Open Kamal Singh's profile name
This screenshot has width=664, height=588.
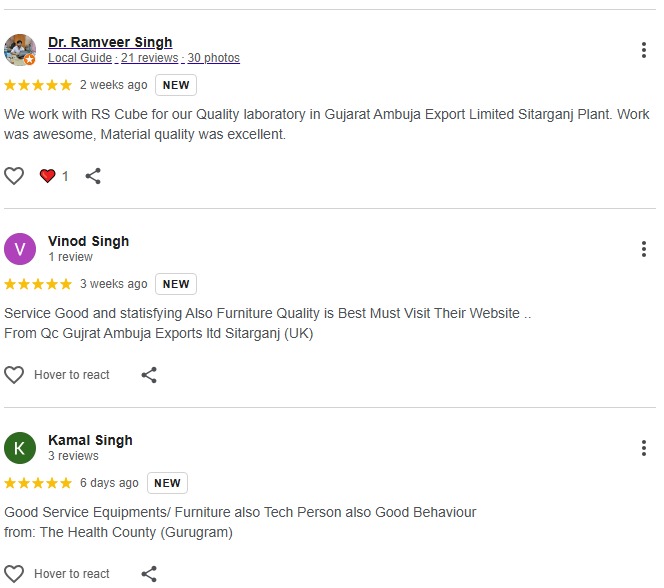click(90, 440)
